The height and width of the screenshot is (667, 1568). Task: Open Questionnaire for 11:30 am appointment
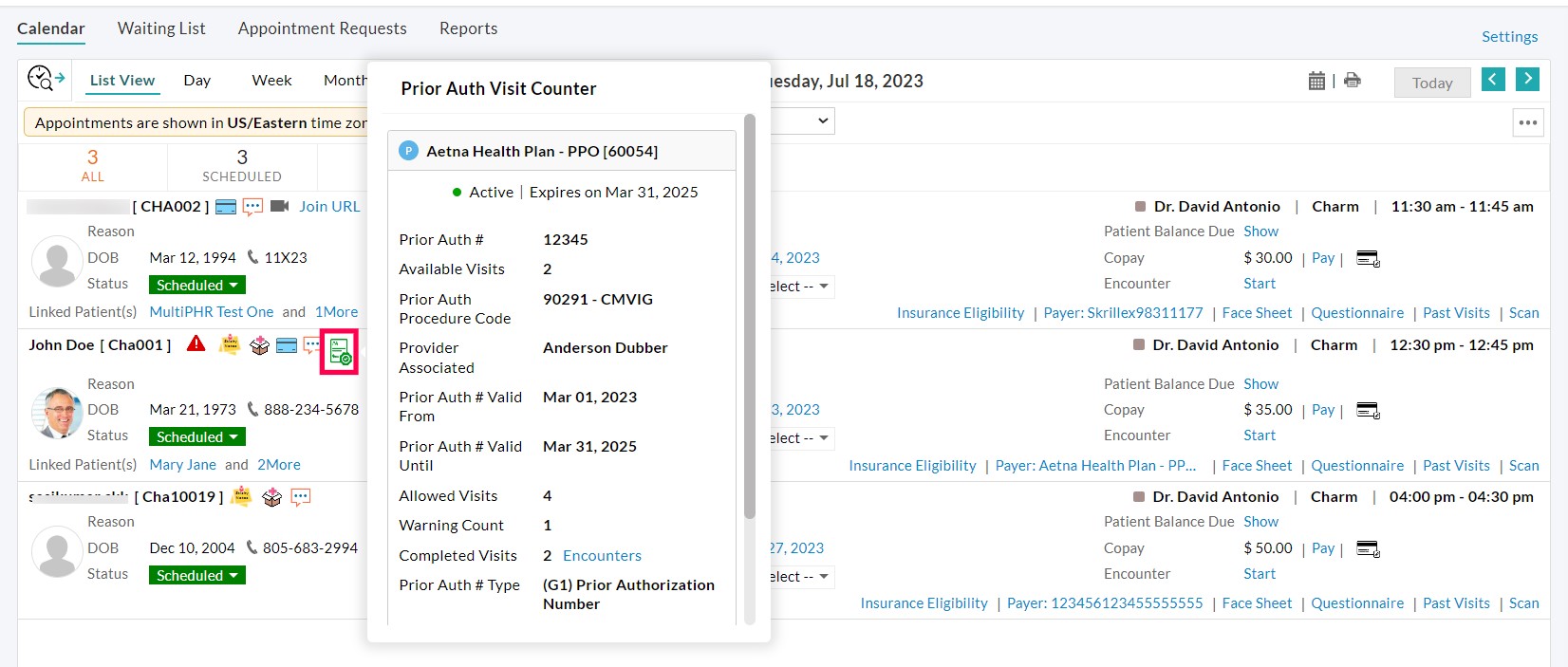pos(1357,313)
